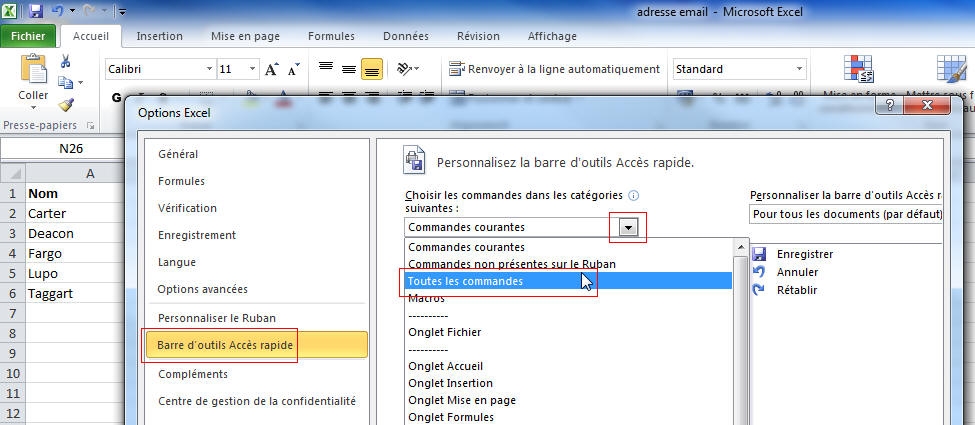Open the Fichier tab
The image size is (975, 425).
coord(28,36)
